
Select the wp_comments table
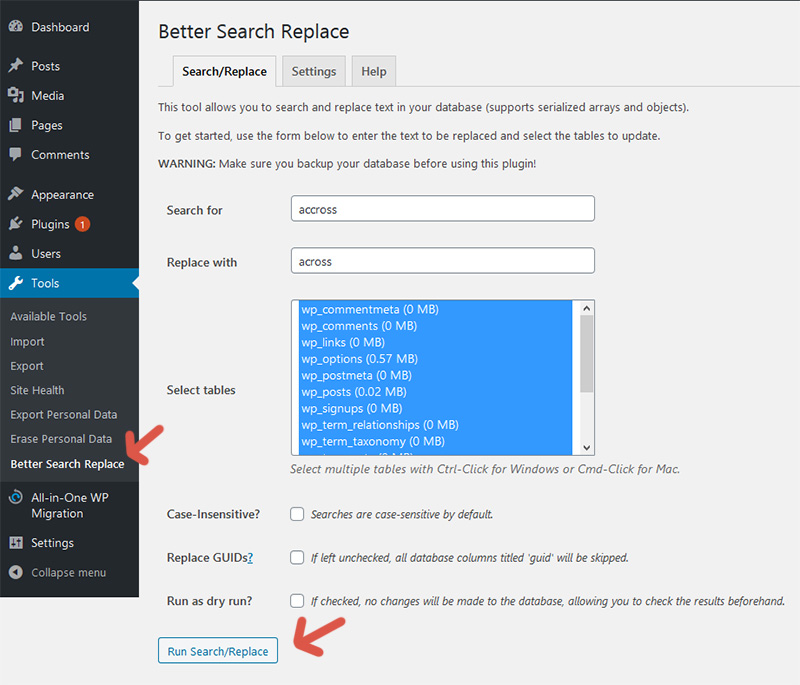435,325
